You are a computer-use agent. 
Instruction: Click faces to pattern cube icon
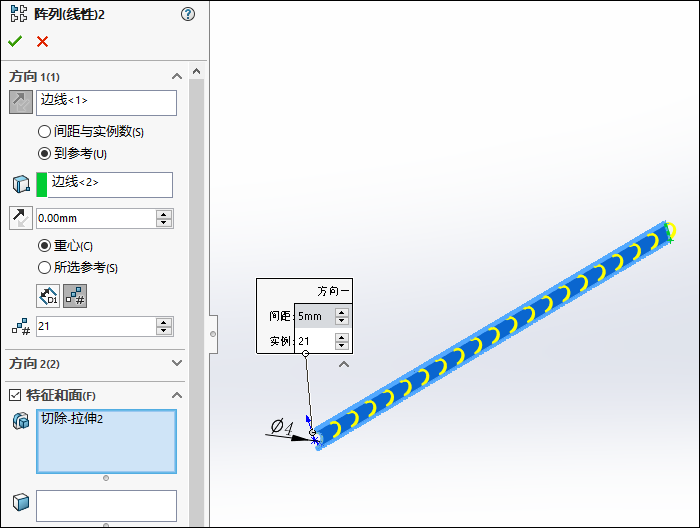click(x=21, y=502)
